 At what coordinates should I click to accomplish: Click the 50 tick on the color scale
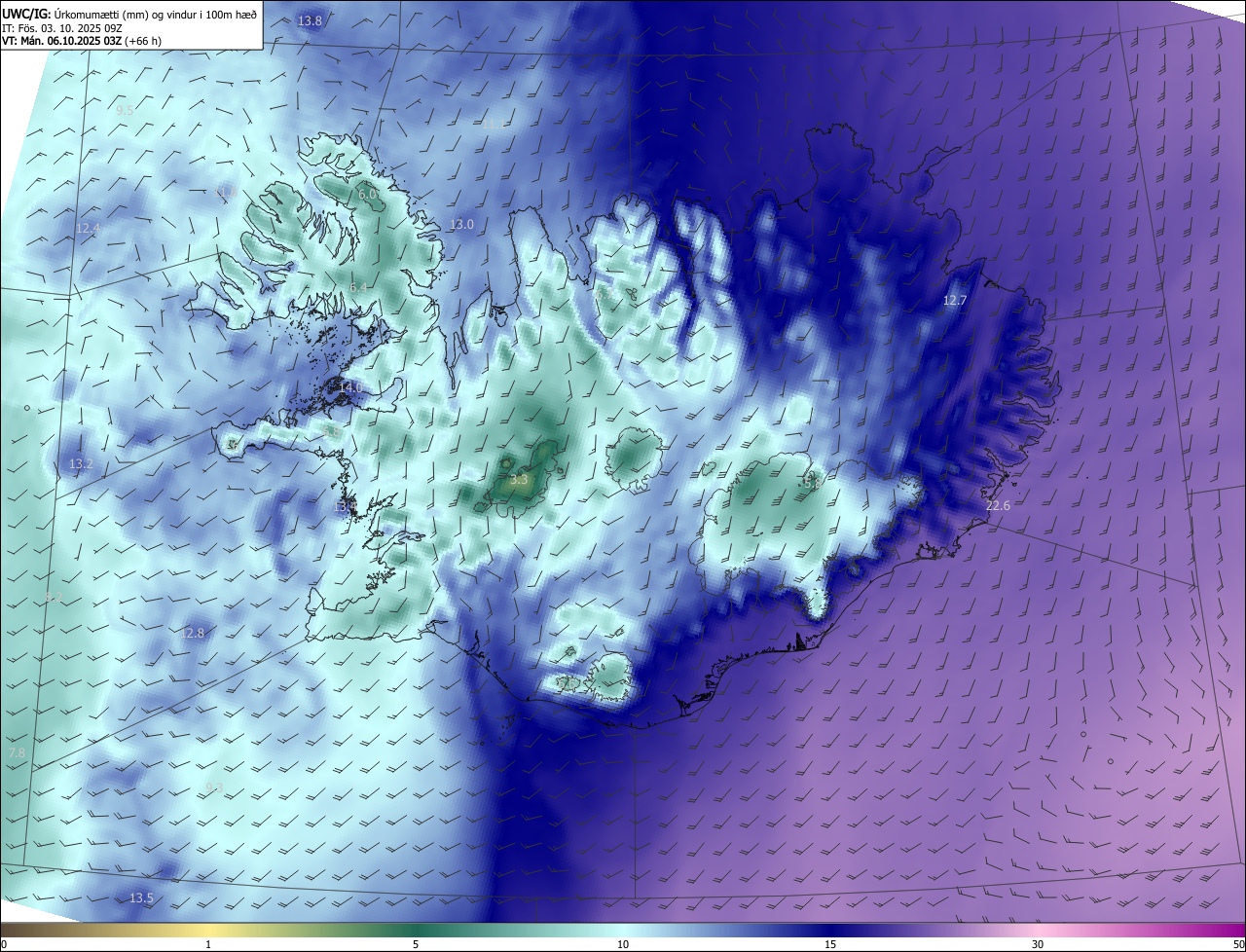pos(1238,944)
